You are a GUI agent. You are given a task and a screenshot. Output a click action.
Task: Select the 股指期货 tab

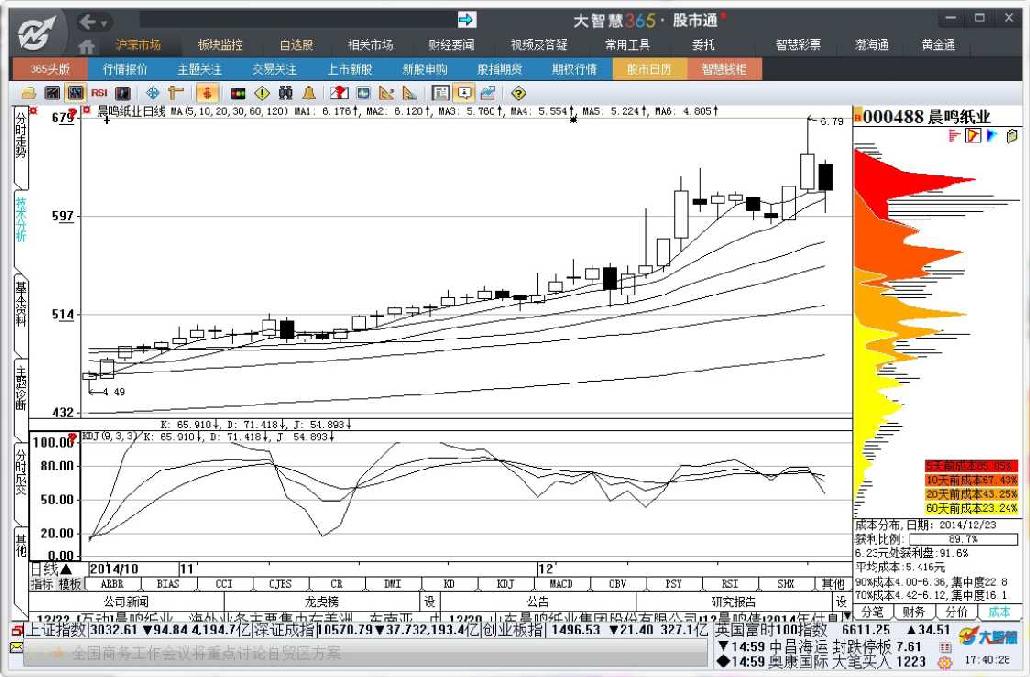[499, 69]
